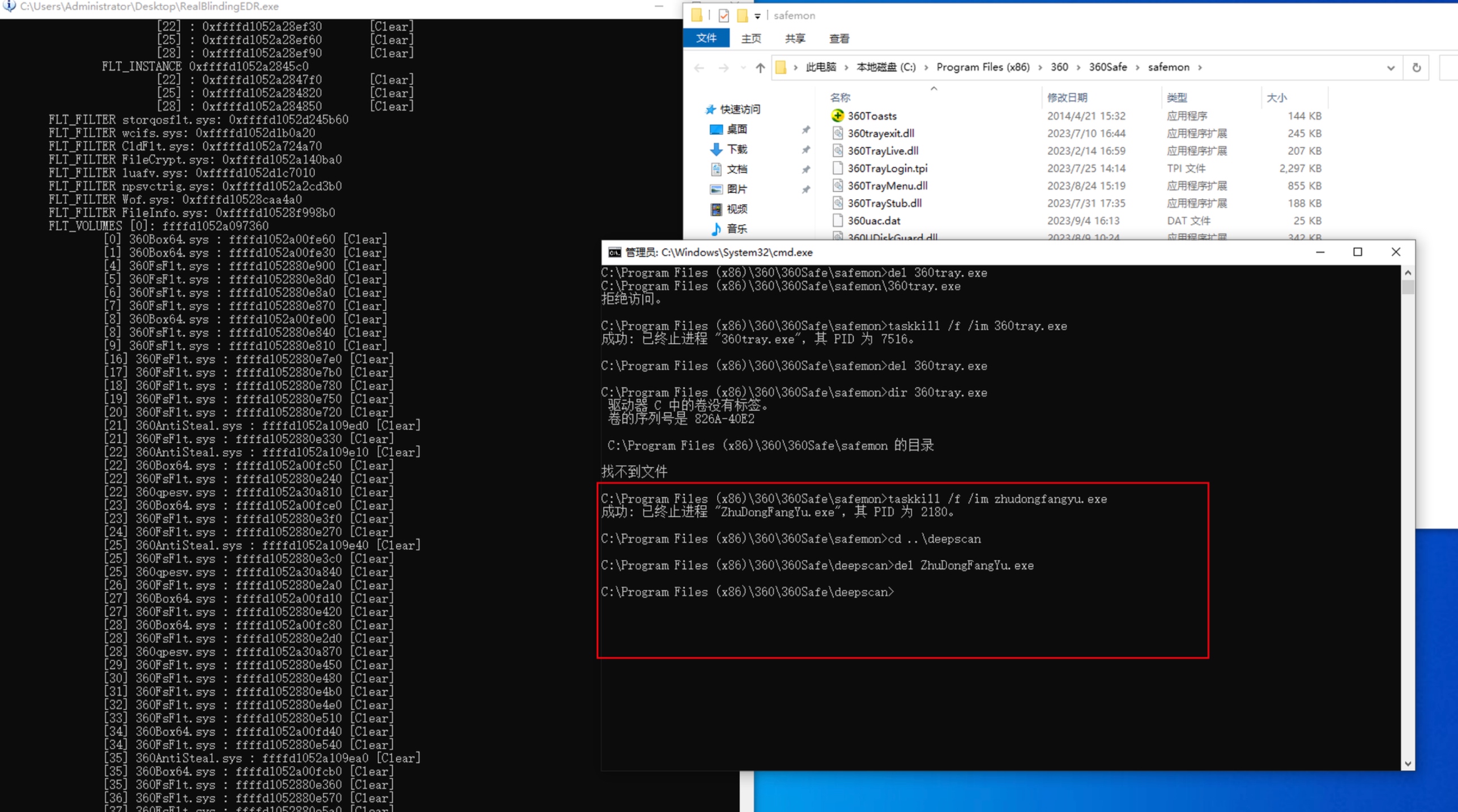Click the cmd.exe title bar icon
Screen dimensions: 1458x812
(614, 252)
